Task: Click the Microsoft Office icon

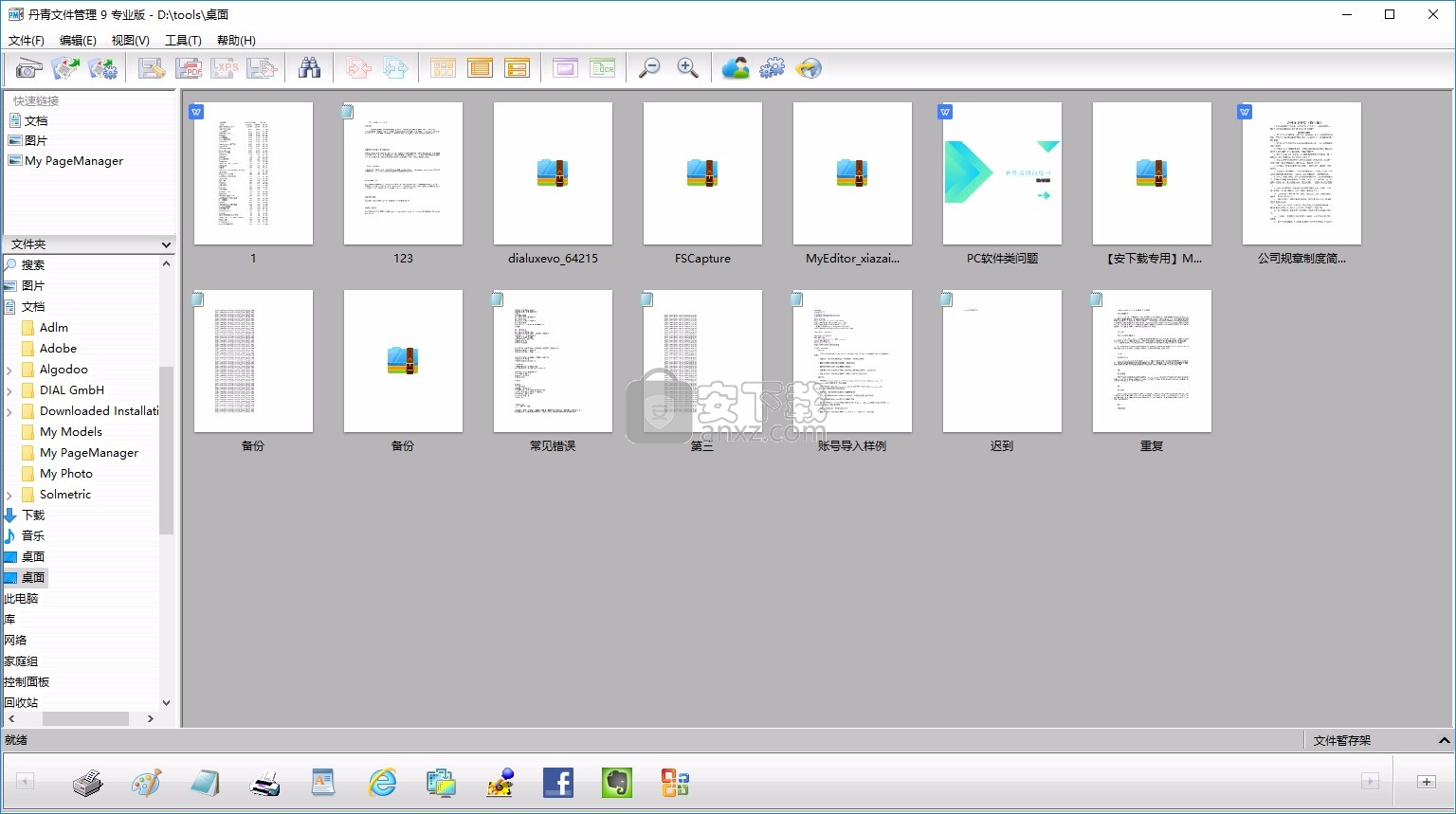Action: [675, 783]
